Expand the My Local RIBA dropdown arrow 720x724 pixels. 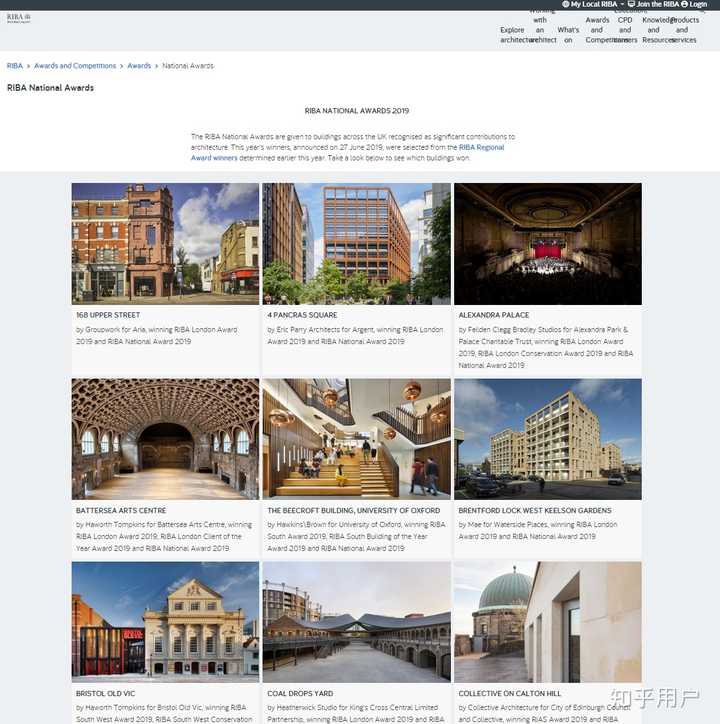pyautogui.click(x=622, y=4)
